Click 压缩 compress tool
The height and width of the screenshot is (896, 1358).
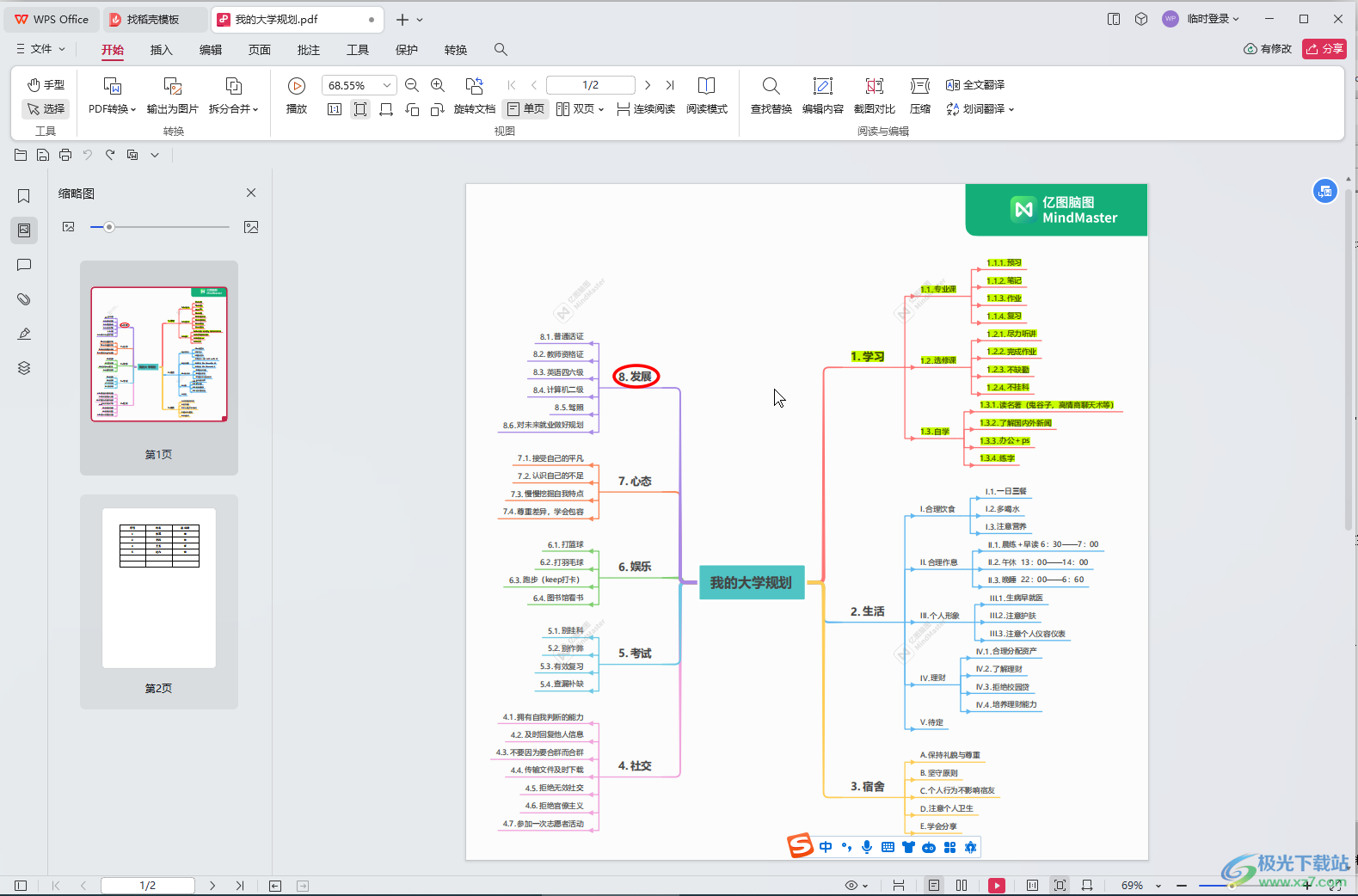(x=920, y=95)
